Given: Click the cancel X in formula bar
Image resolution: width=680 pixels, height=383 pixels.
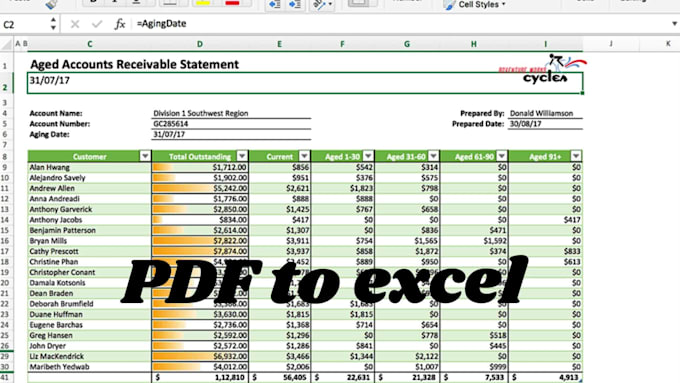Looking at the screenshot, I should (75, 24).
